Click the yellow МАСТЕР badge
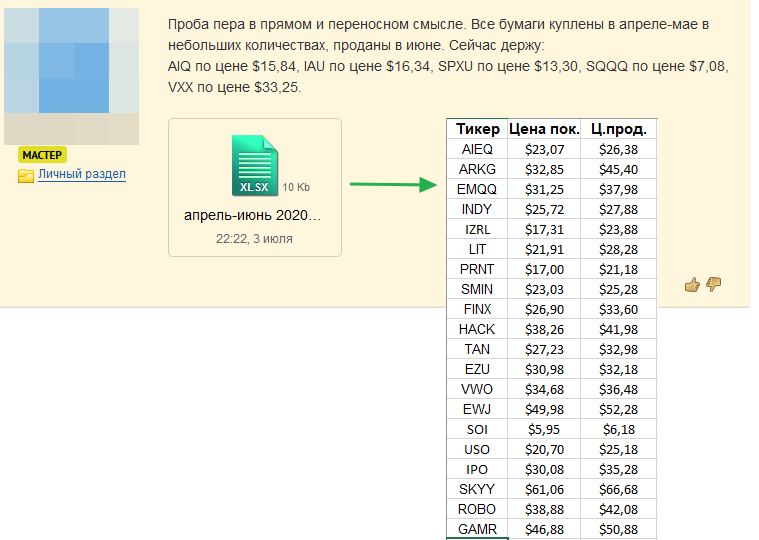The image size is (759, 540). point(42,155)
